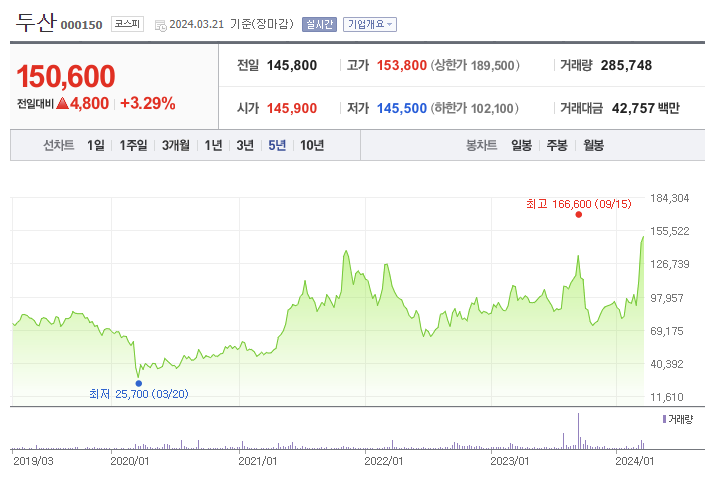Click the calendar icon beside 2024.03.21
Image resolution: width=705 pixels, height=478 pixels.
pyautogui.click(x=161, y=26)
